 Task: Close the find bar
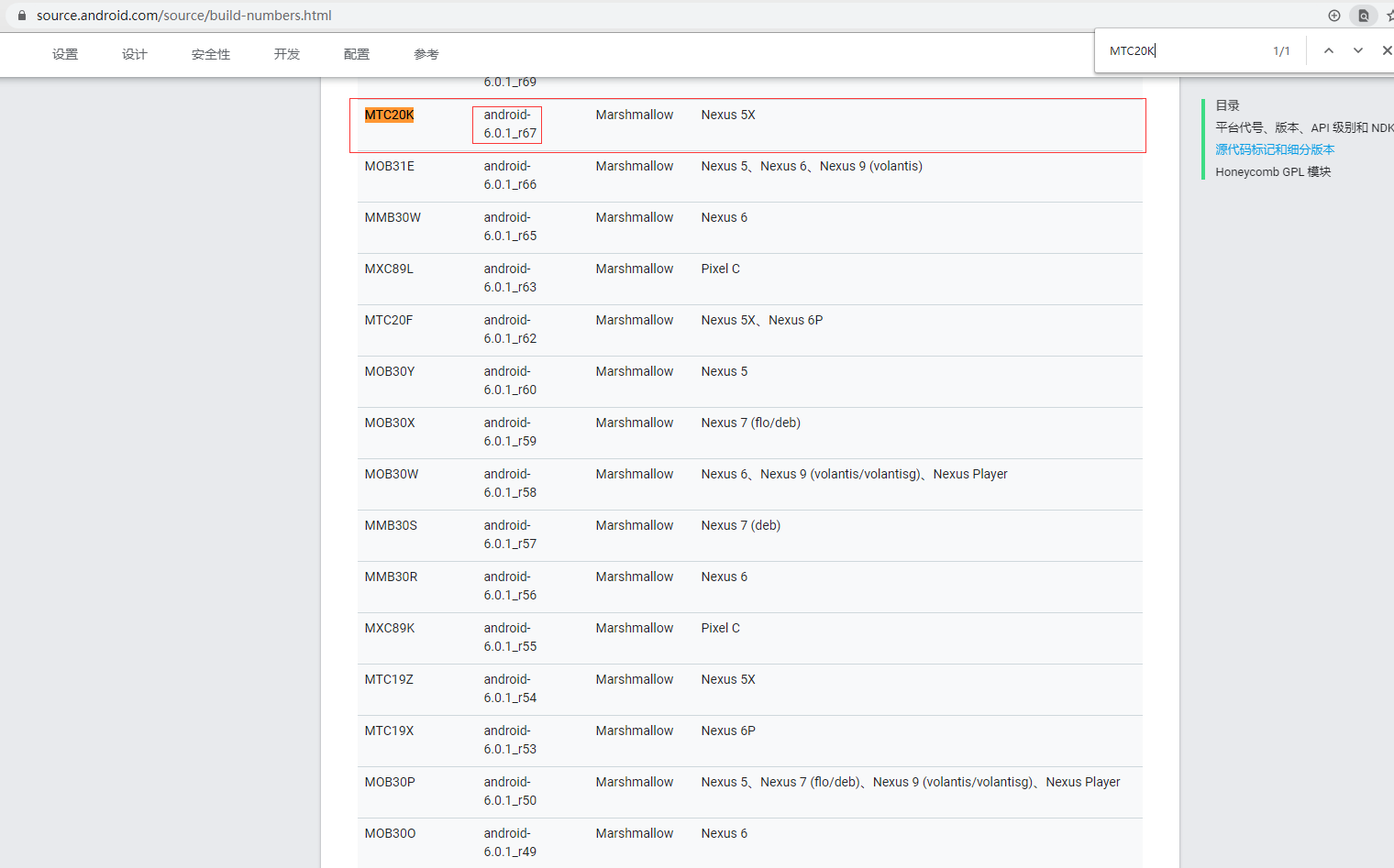1387,50
